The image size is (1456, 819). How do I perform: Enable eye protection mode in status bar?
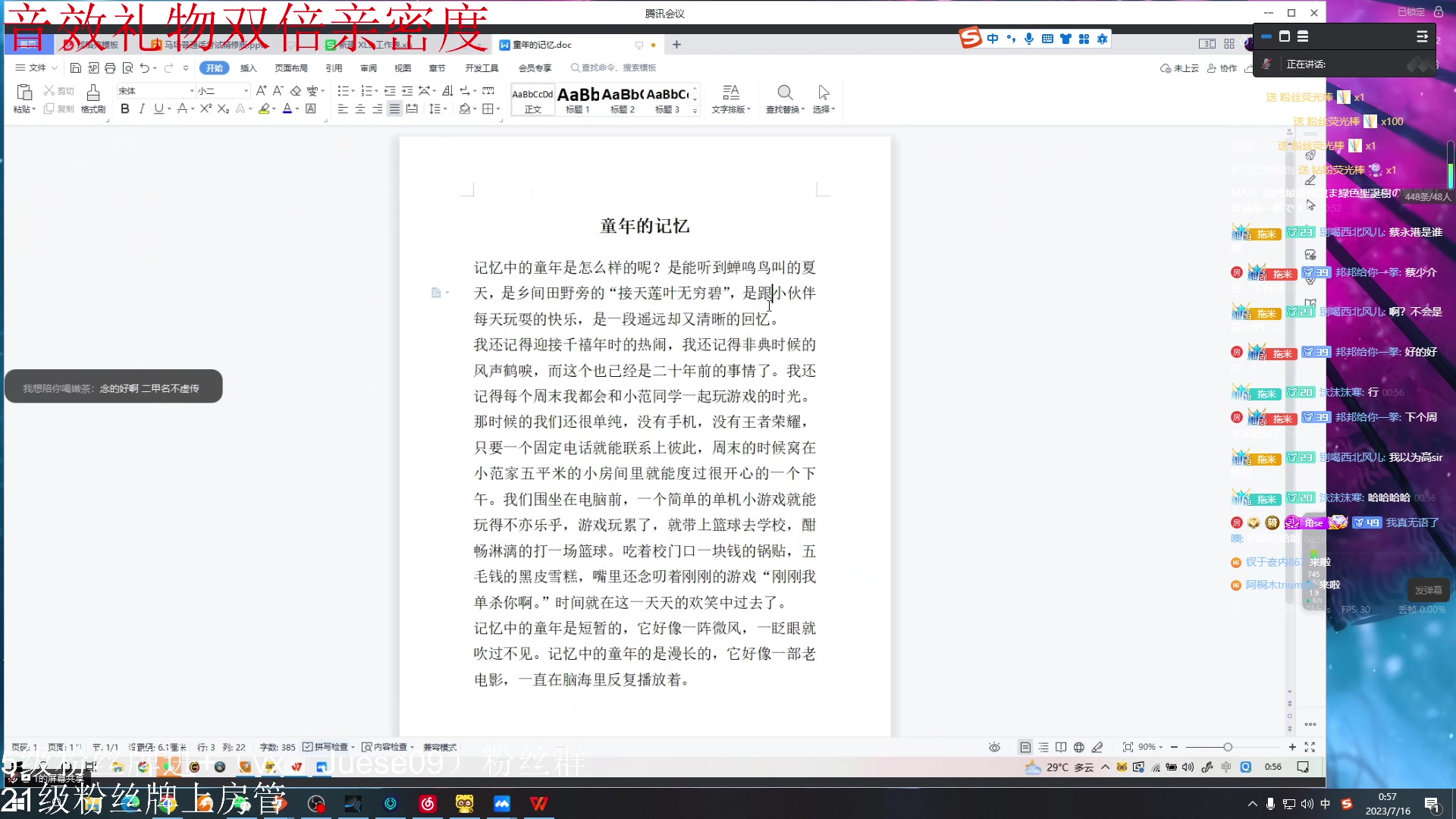(x=994, y=747)
